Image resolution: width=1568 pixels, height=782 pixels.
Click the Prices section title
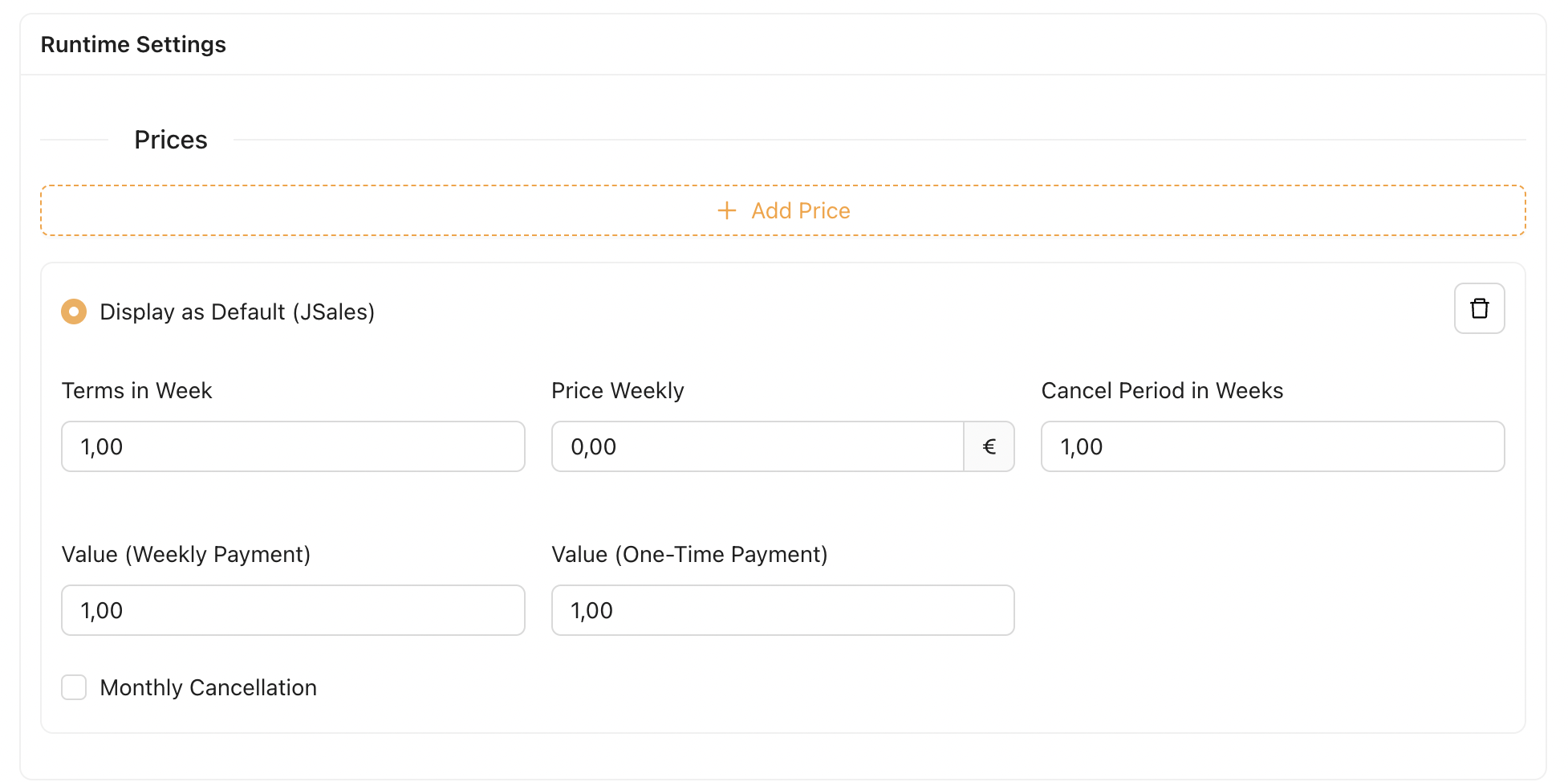[x=170, y=140]
